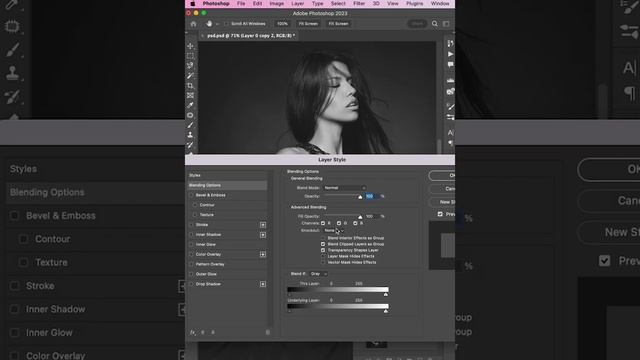This screenshot has width=640, height=360.
Task: Click the Fill Screen button
Action: tap(338, 24)
